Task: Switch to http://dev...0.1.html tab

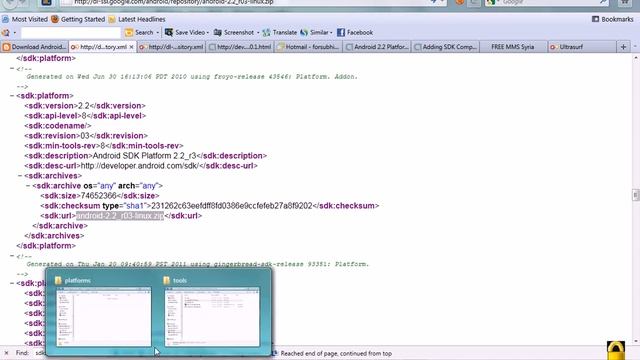Action: pyautogui.click(x=240, y=47)
